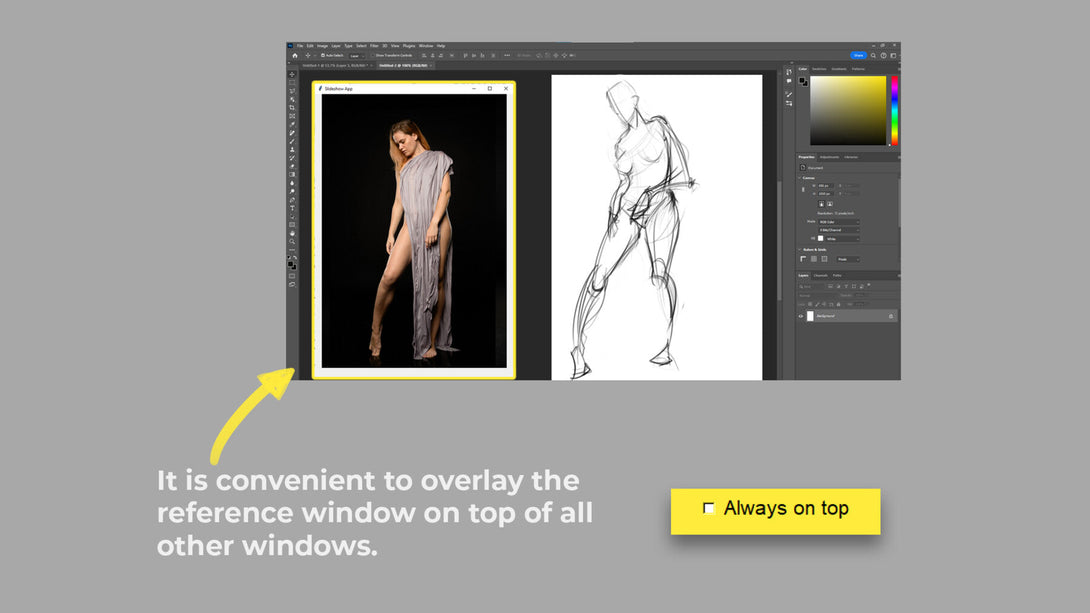Viewport: 1090px width, 613px height.
Task: Close the Slideshow App window
Action: point(506,89)
